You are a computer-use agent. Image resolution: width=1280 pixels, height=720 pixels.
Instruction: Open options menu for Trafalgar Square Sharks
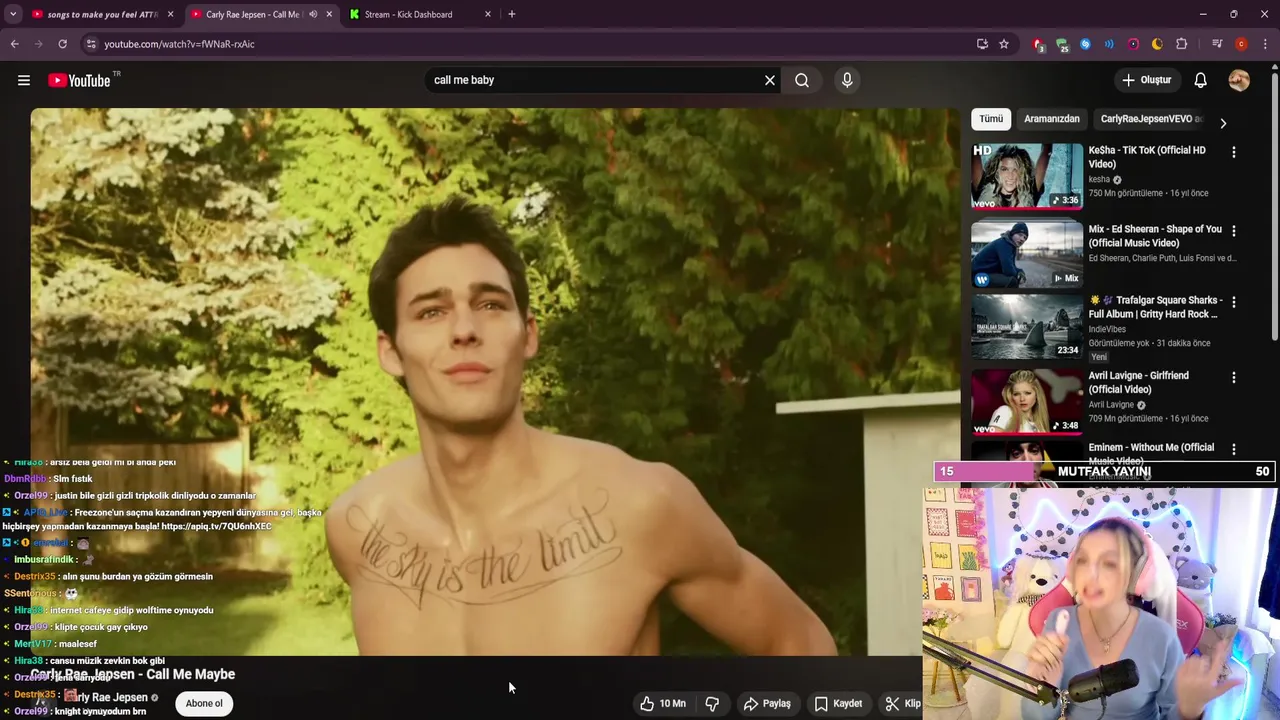tap(1233, 302)
